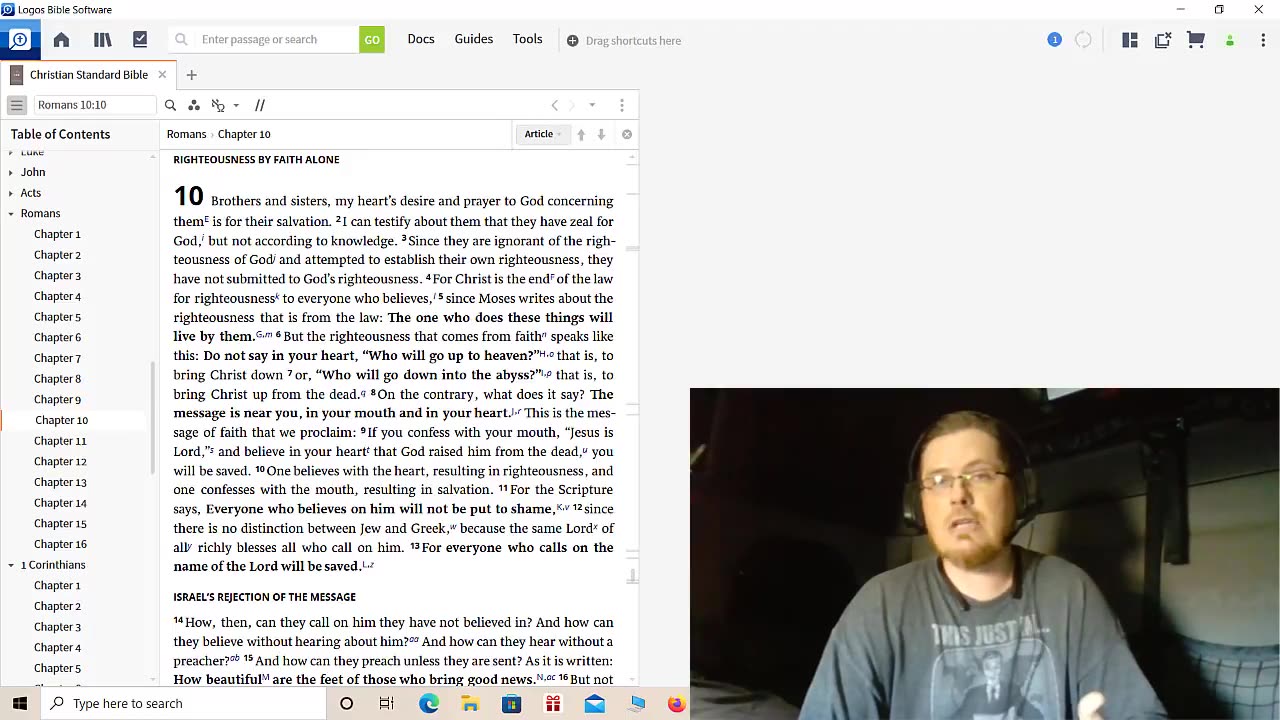Open the reading plans checklist icon
Screen dimensions: 1280x720
pos(140,40)
